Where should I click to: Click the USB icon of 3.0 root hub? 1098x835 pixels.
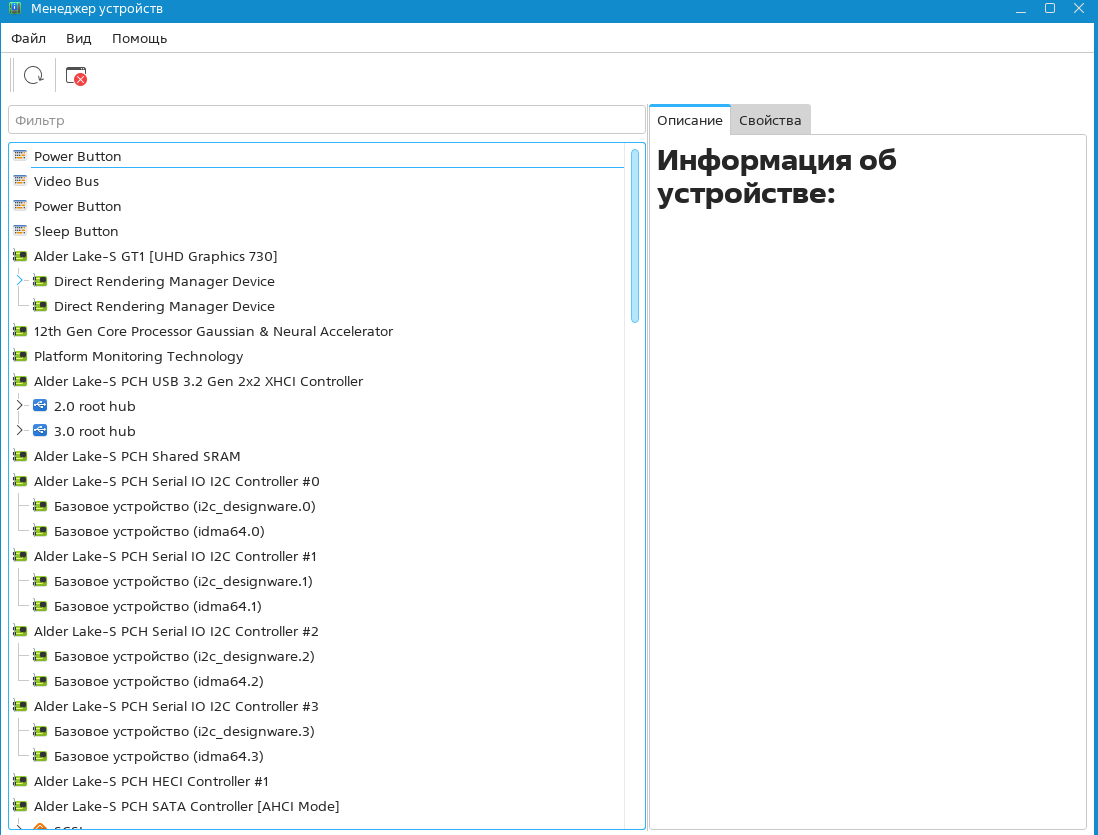click(40, 431)
